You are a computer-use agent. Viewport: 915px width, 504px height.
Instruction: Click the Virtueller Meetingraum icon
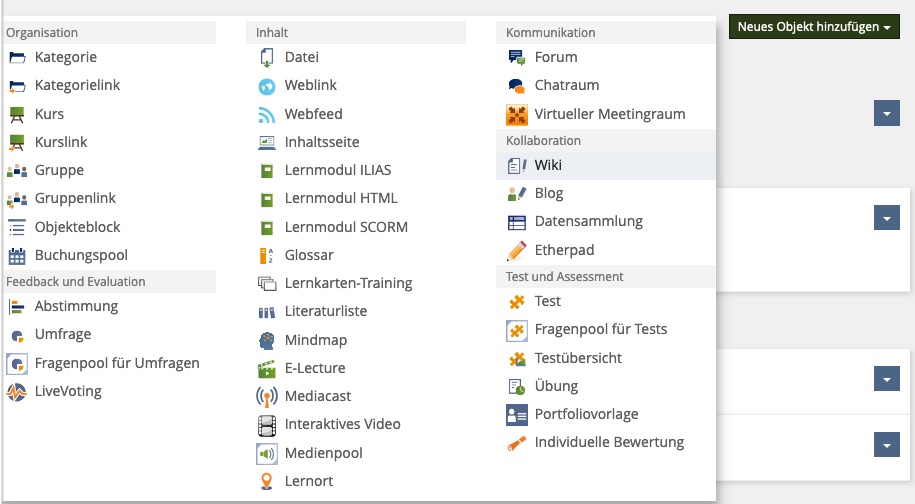517,114
